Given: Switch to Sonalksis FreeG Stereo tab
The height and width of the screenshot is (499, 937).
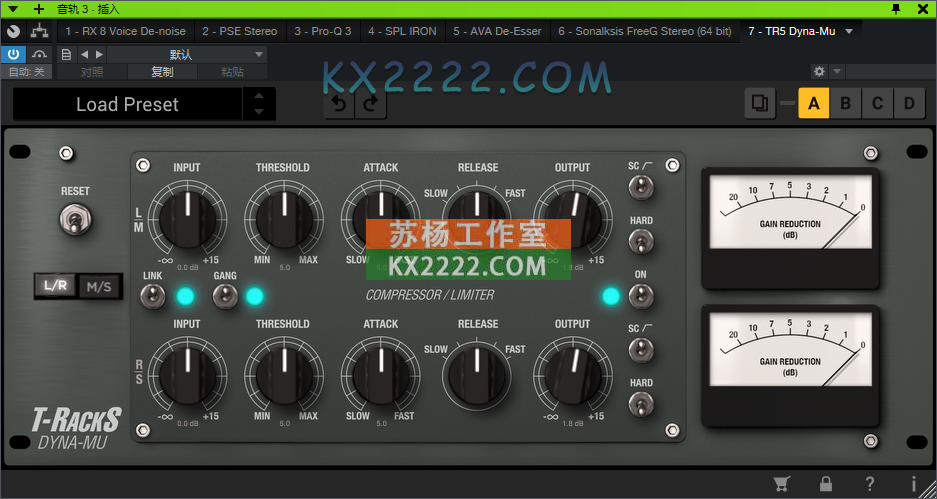Looking at the screenshot, I should point(645,31).
